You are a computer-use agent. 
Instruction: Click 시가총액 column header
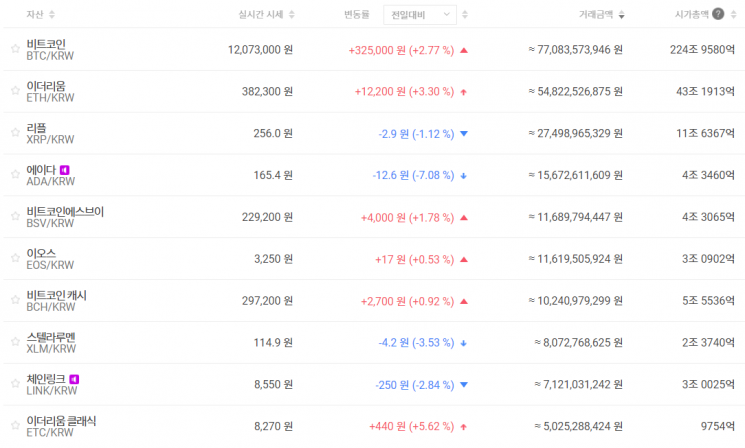click(691, 15)
